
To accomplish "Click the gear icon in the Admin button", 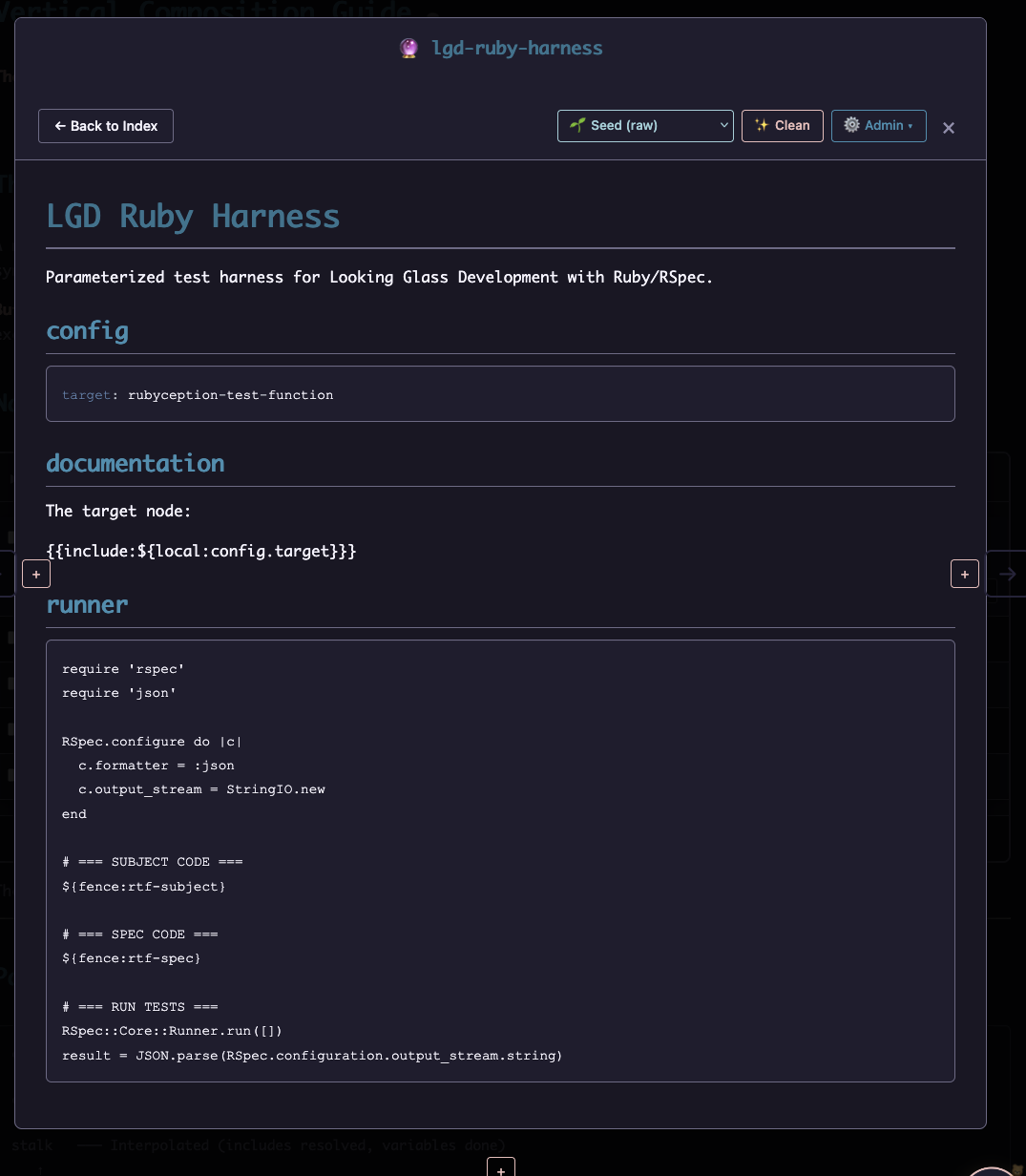I will click(x=851, y=125).
